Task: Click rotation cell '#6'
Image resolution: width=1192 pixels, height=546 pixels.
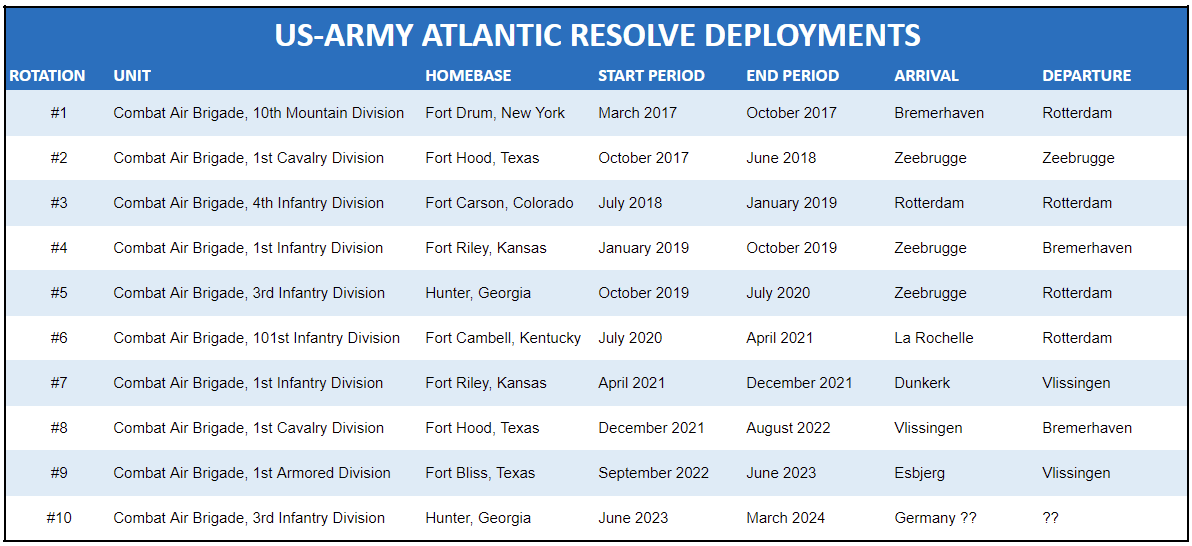Action: point(59,338)
